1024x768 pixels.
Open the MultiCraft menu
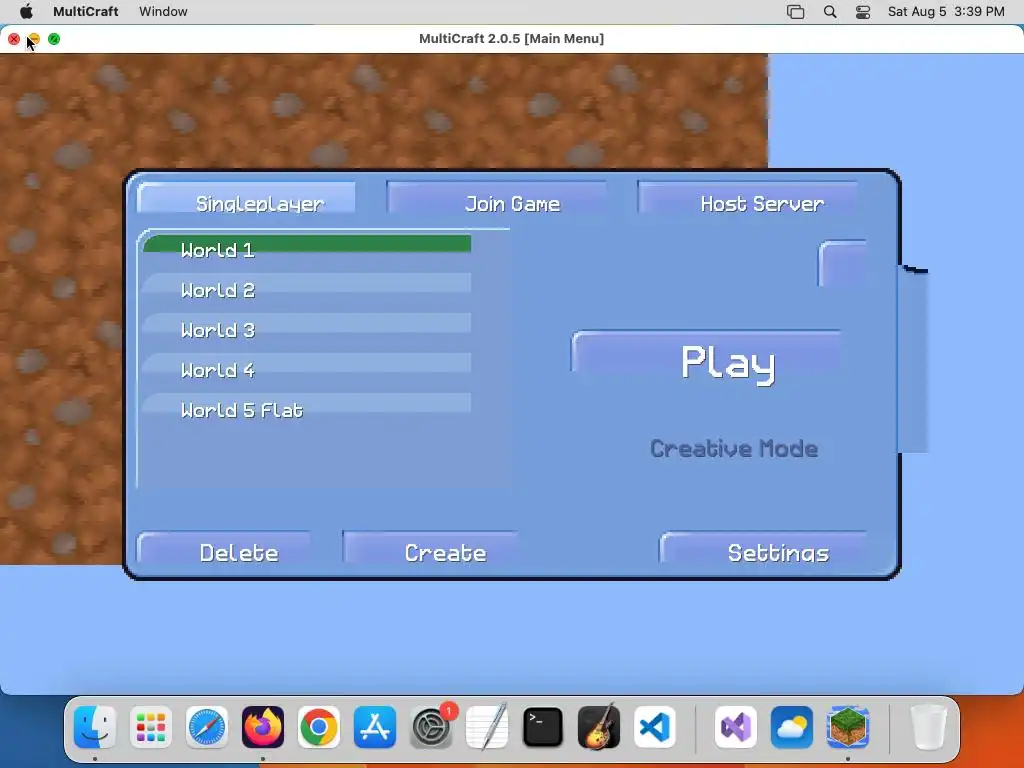click(86, 11)
